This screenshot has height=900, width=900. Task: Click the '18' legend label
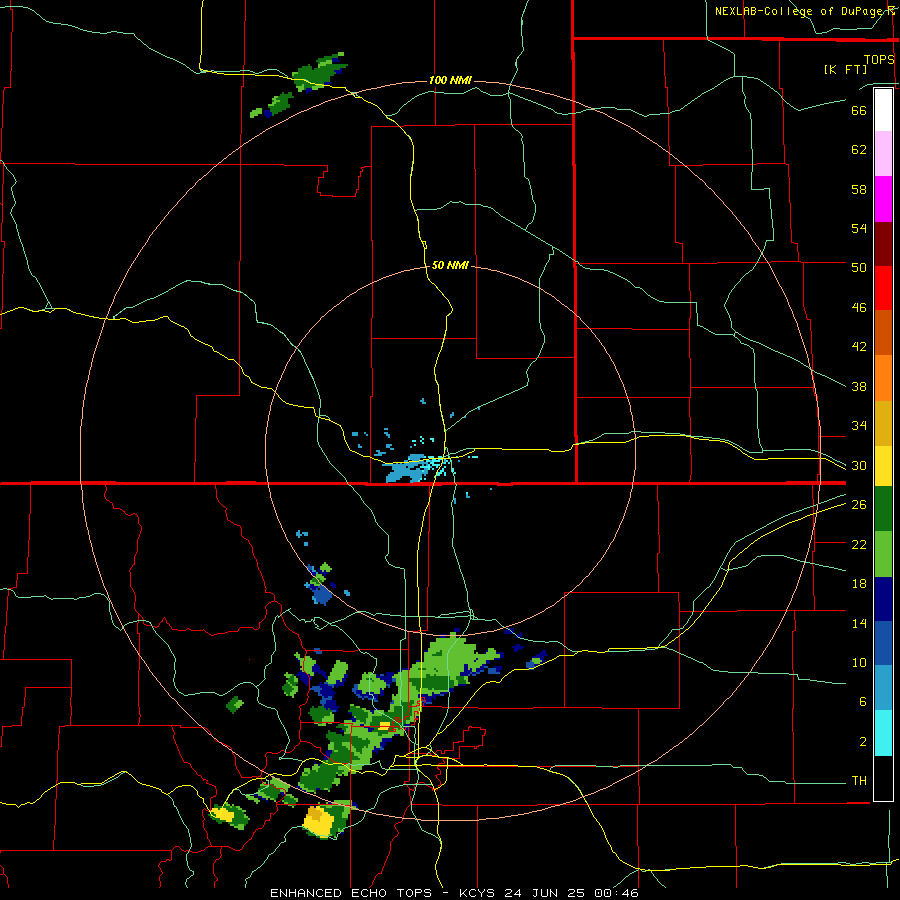[859, 584]
